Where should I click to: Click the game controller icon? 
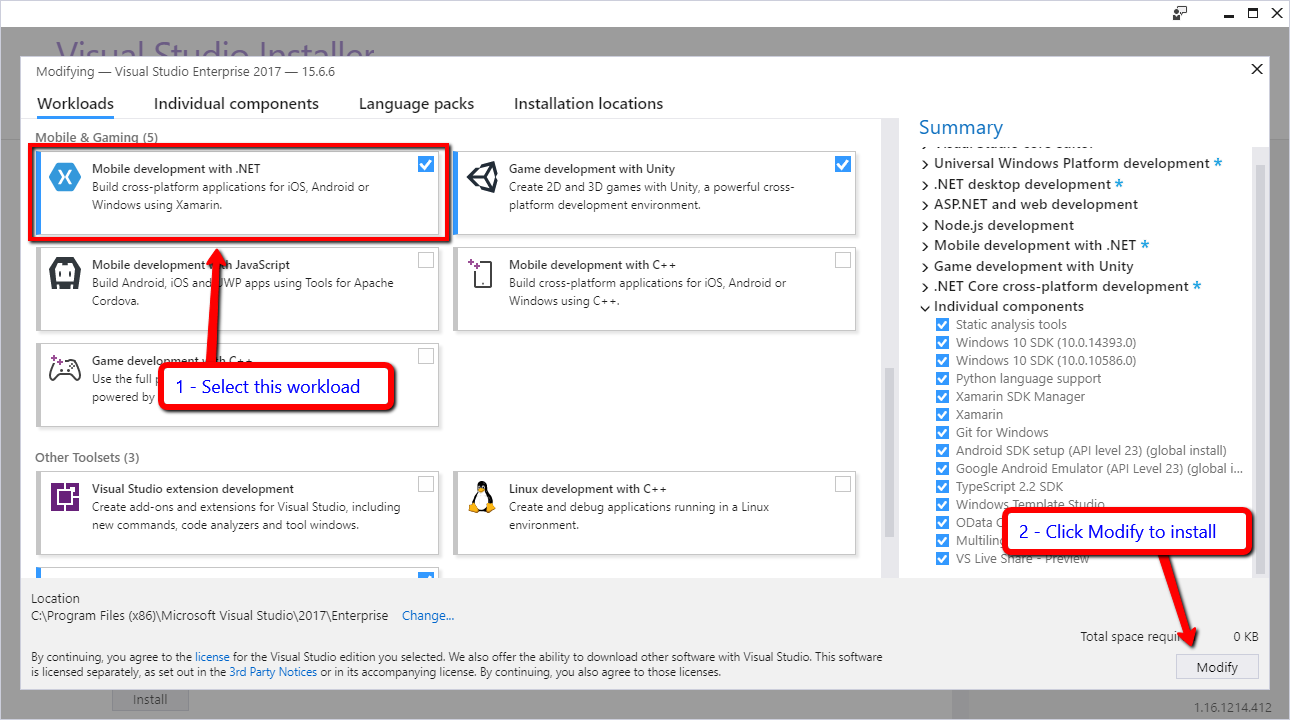(x=65, y=369)
